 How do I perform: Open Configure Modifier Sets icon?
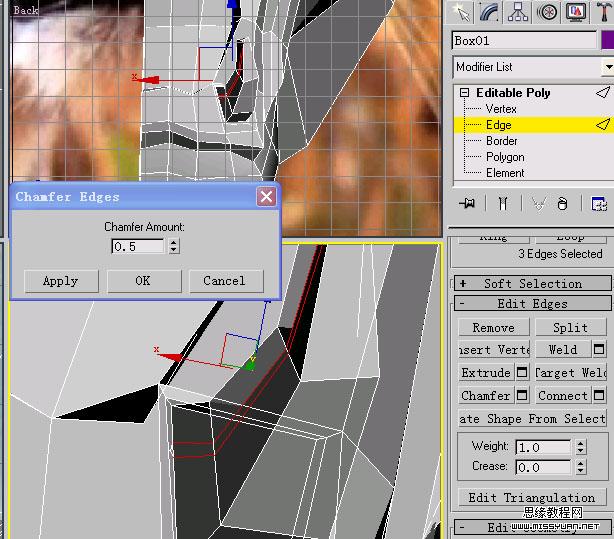(599, 204)
